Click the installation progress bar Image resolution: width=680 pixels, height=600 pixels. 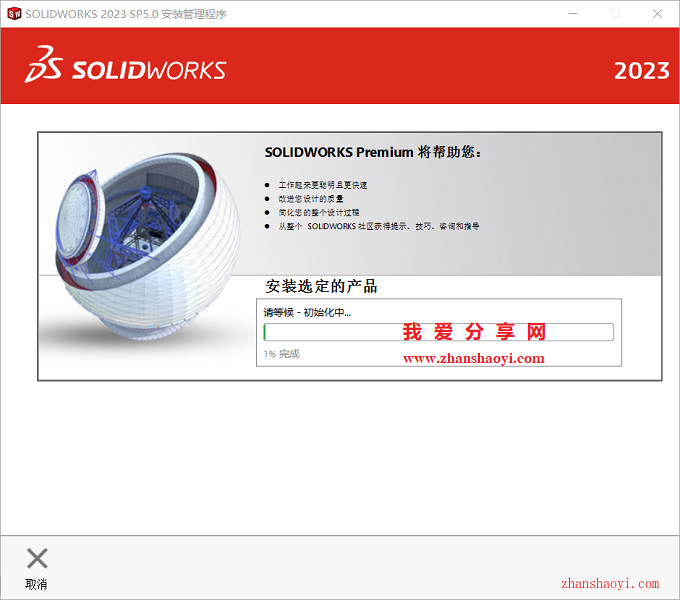438,332
